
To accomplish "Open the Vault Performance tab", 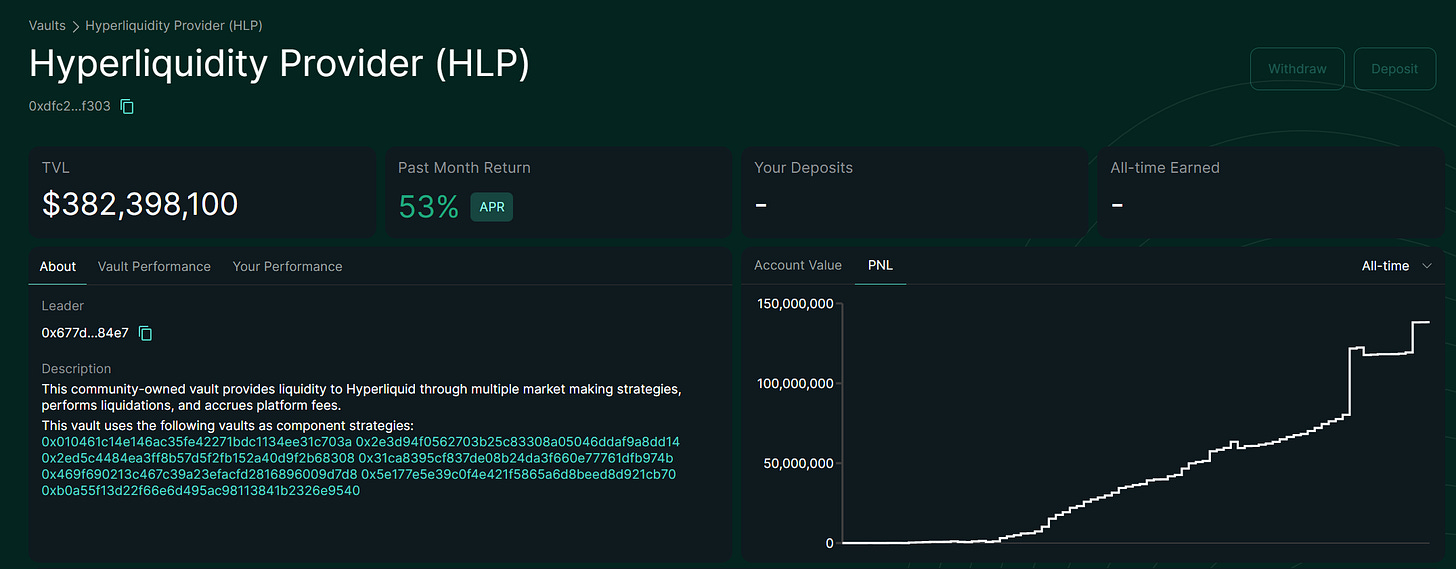I will click(154, 266).
